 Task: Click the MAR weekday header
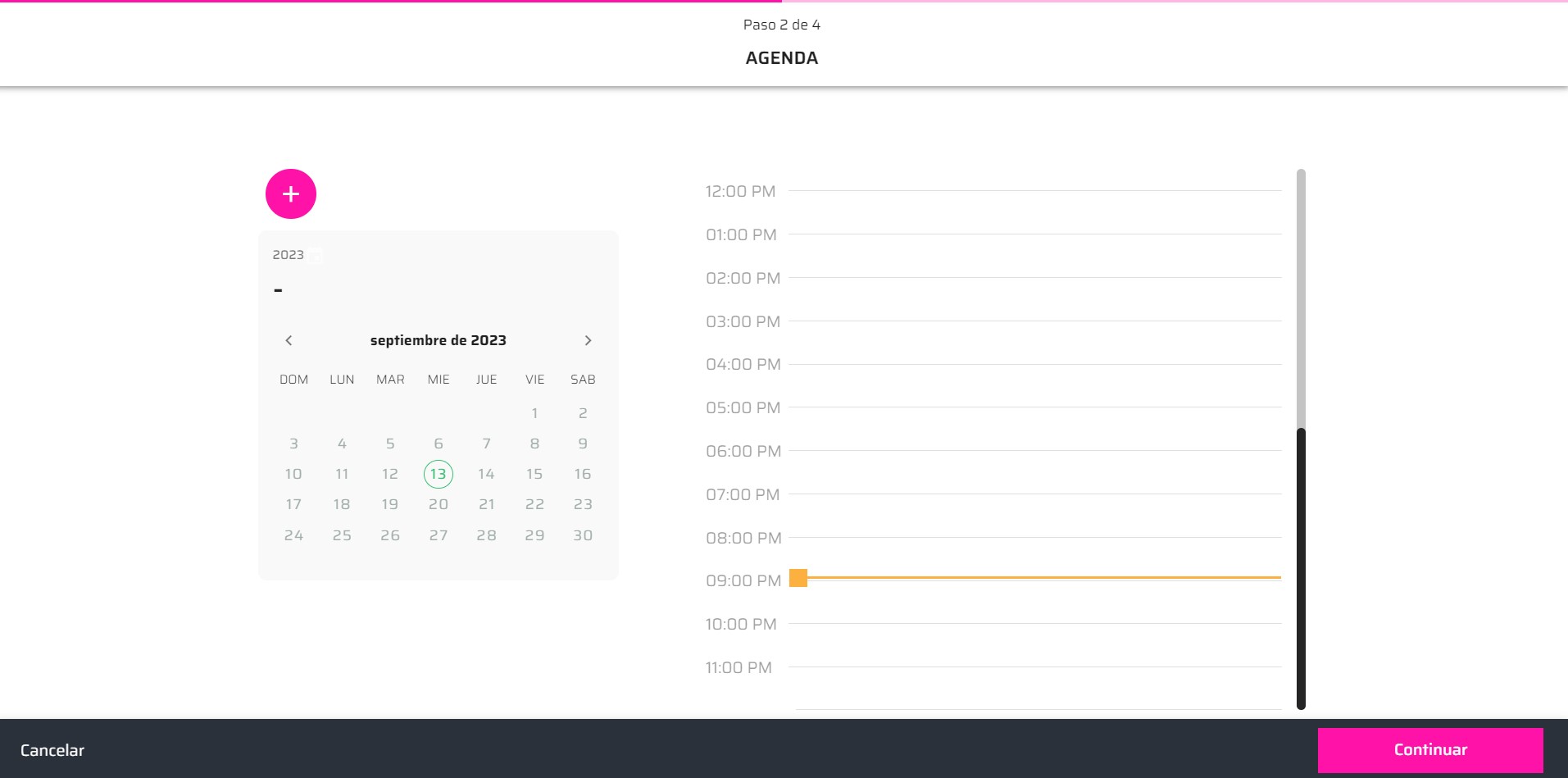click(390, 380)
